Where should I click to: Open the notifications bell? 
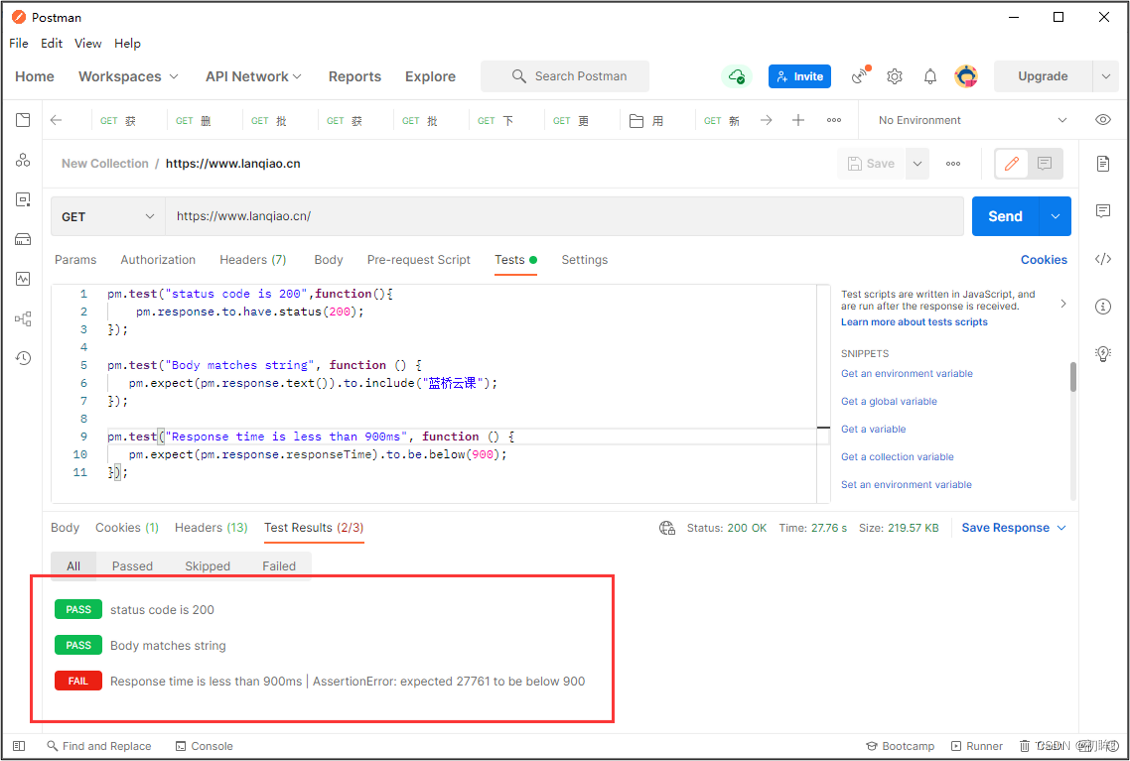[x=930, y=76]
